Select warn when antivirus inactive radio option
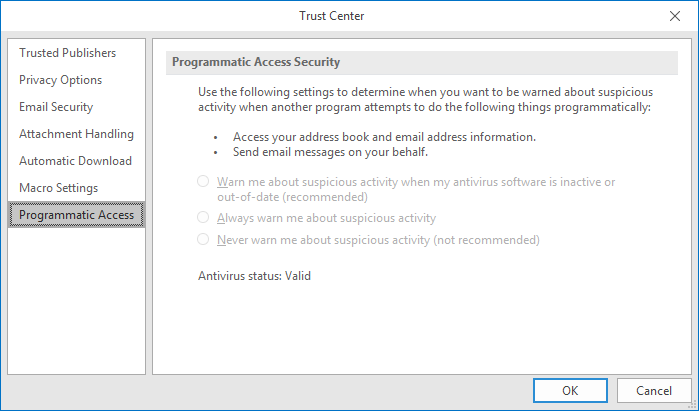 pos(203,181)
